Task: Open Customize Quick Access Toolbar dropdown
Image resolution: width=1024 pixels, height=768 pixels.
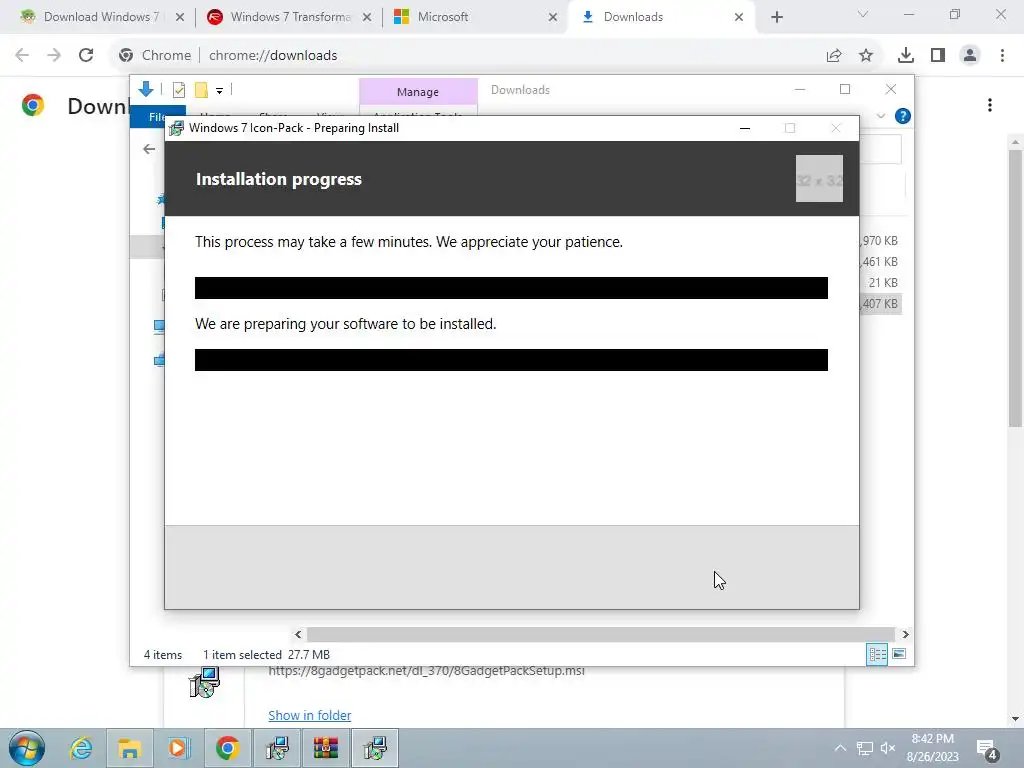Action: (x=219, y=91)
